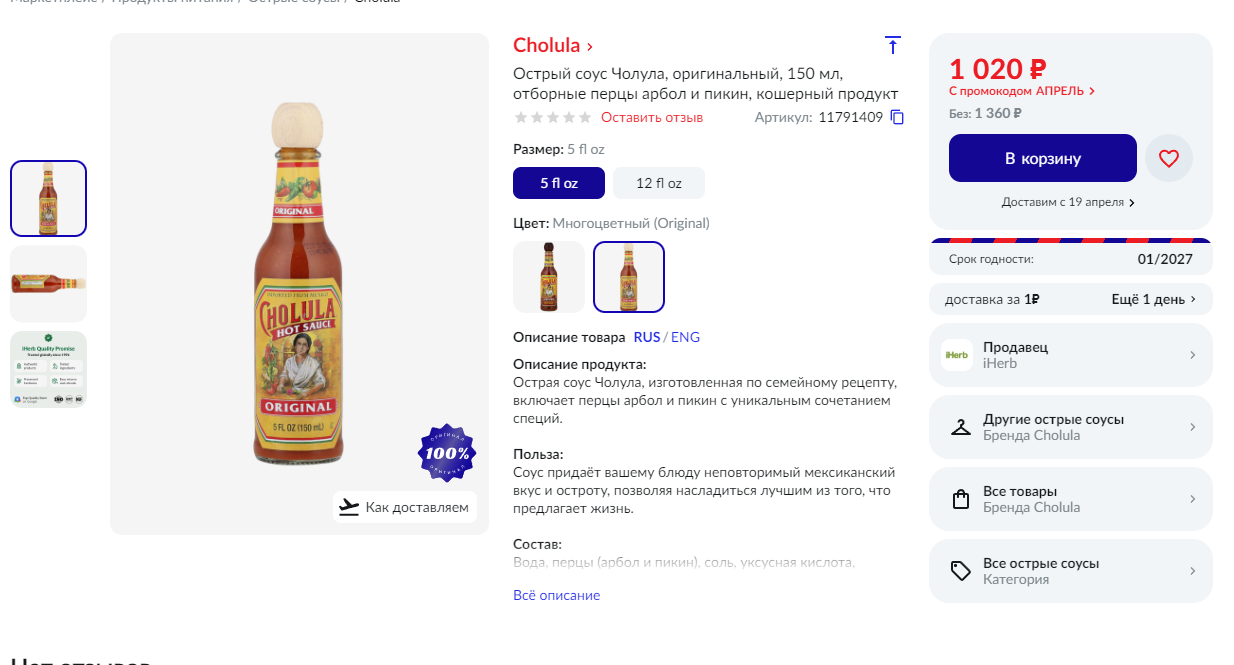Switch description to RUS
Screen dimensions: 1234x665
[646, 337]
